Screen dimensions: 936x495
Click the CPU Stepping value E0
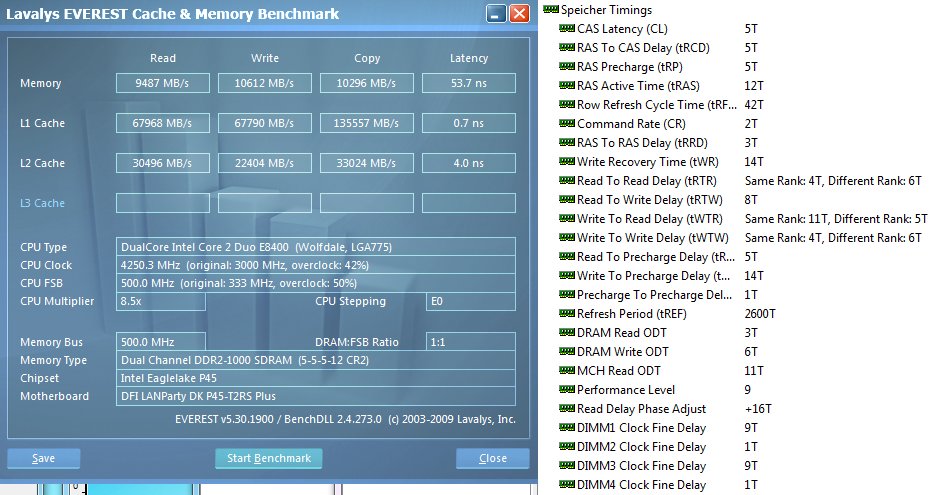[471, 302]
